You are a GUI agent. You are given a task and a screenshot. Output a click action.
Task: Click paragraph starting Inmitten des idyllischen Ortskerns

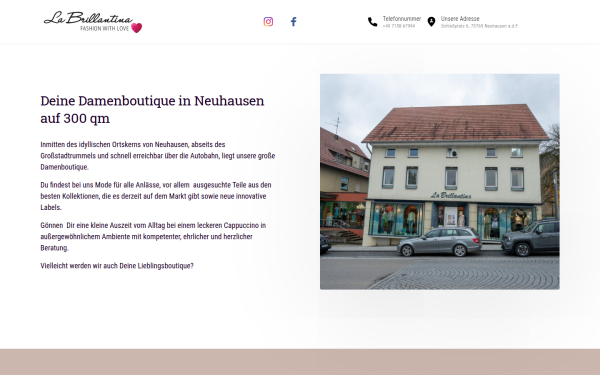point(158,156)
